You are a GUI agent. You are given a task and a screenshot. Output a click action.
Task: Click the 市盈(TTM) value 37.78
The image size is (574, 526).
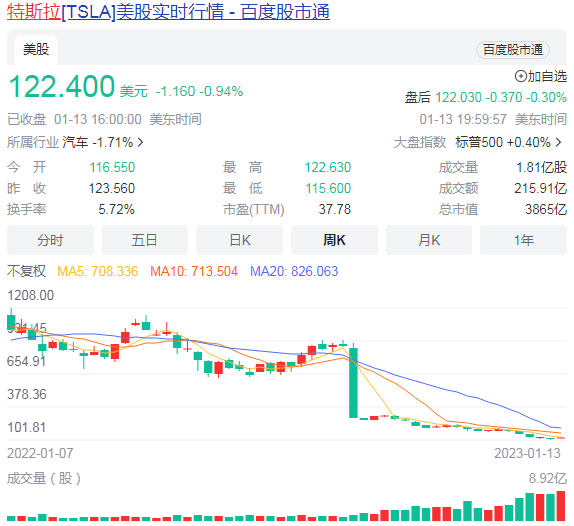(335, 209)
